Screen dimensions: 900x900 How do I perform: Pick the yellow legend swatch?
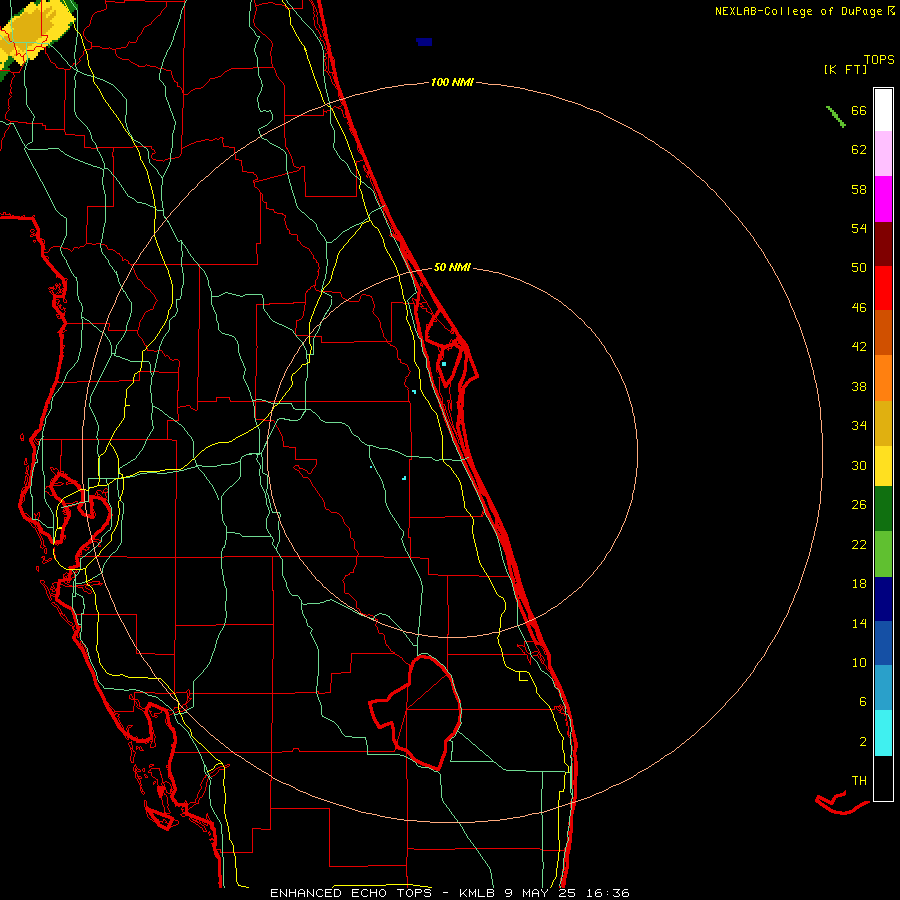883,465
